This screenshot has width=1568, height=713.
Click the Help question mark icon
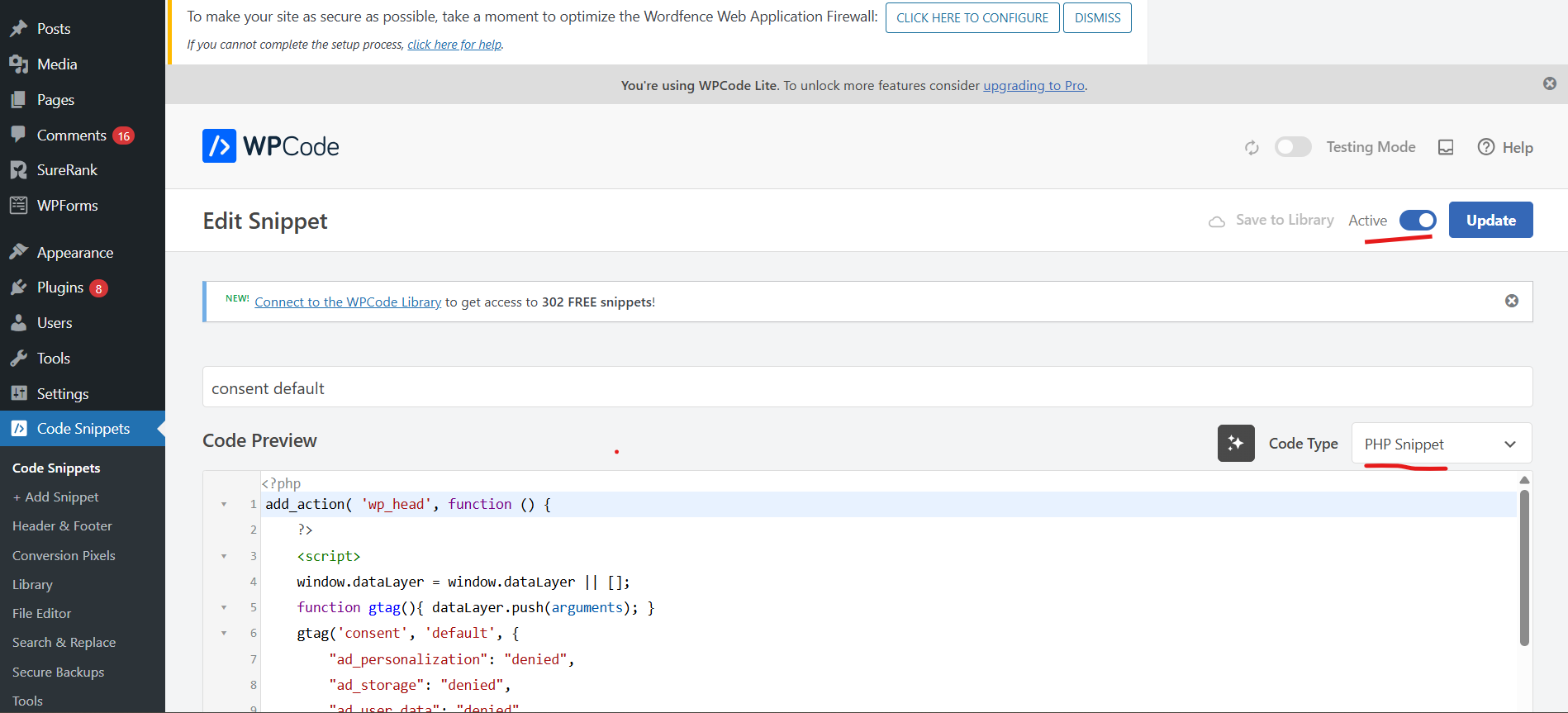pyautogui.click(x=1486, y=147)
